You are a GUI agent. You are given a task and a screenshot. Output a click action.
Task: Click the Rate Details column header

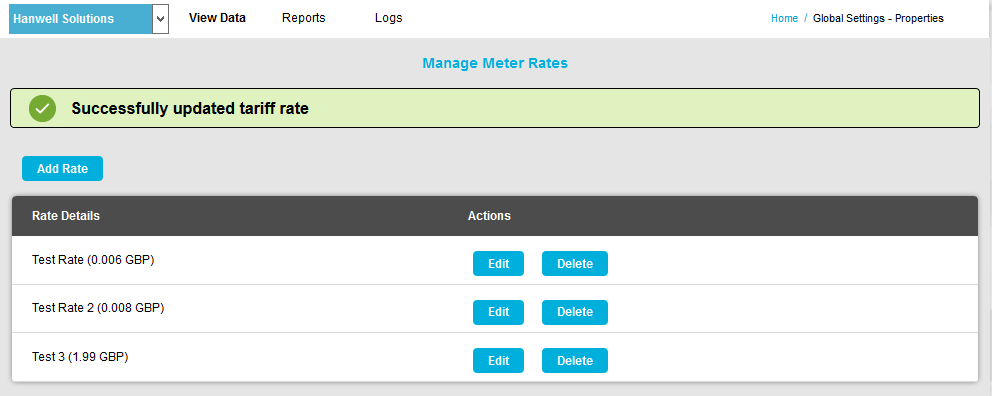coord(66,216)
